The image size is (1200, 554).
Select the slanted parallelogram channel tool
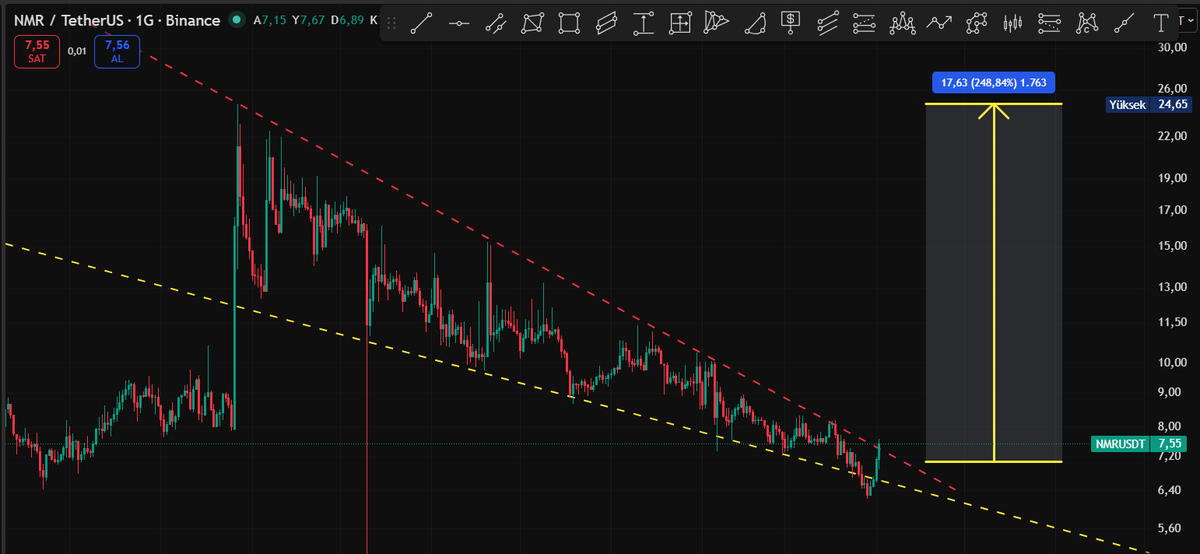point(606,22)
